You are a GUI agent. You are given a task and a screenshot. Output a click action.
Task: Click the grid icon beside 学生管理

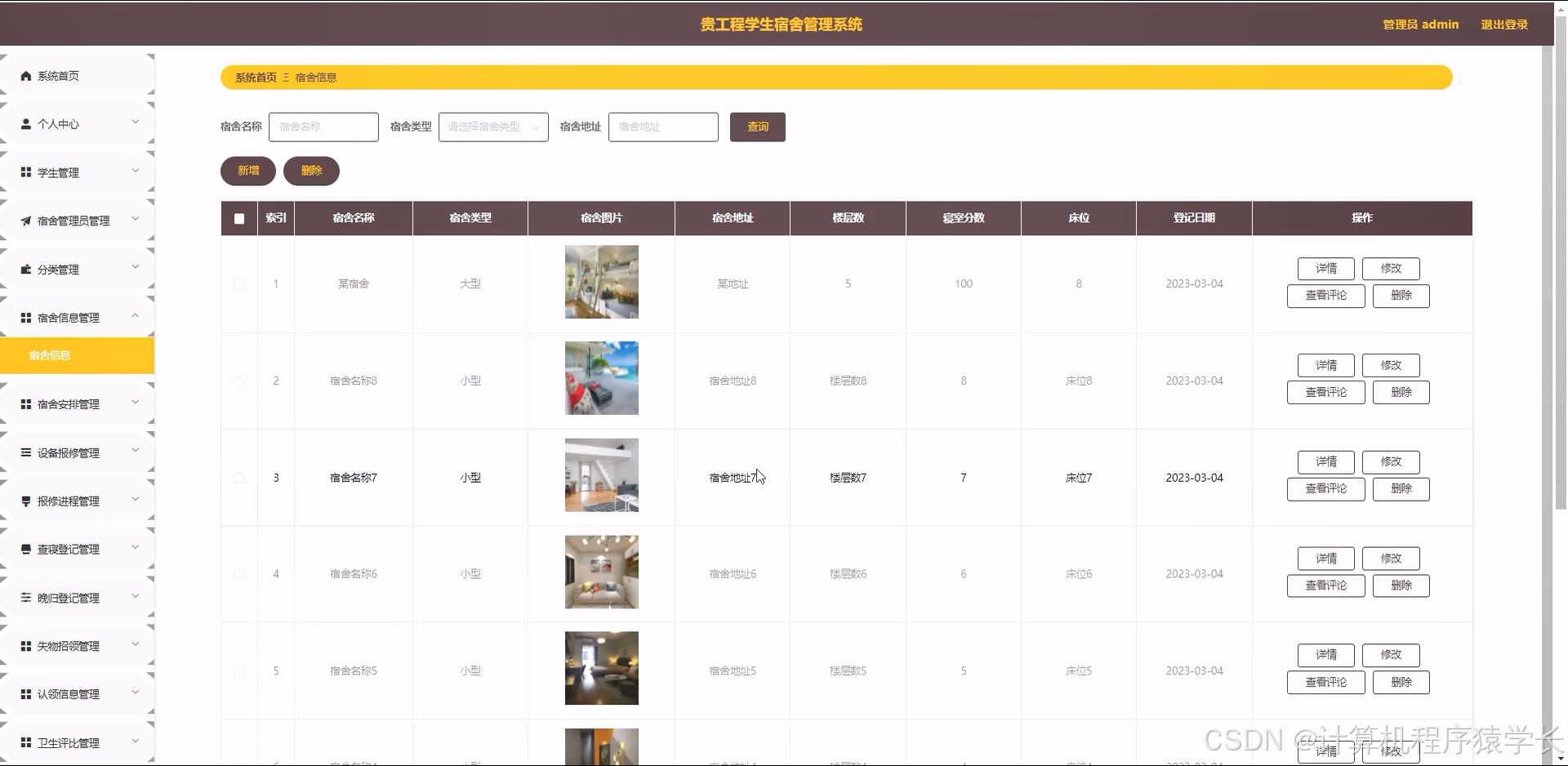tap(26, 172)
